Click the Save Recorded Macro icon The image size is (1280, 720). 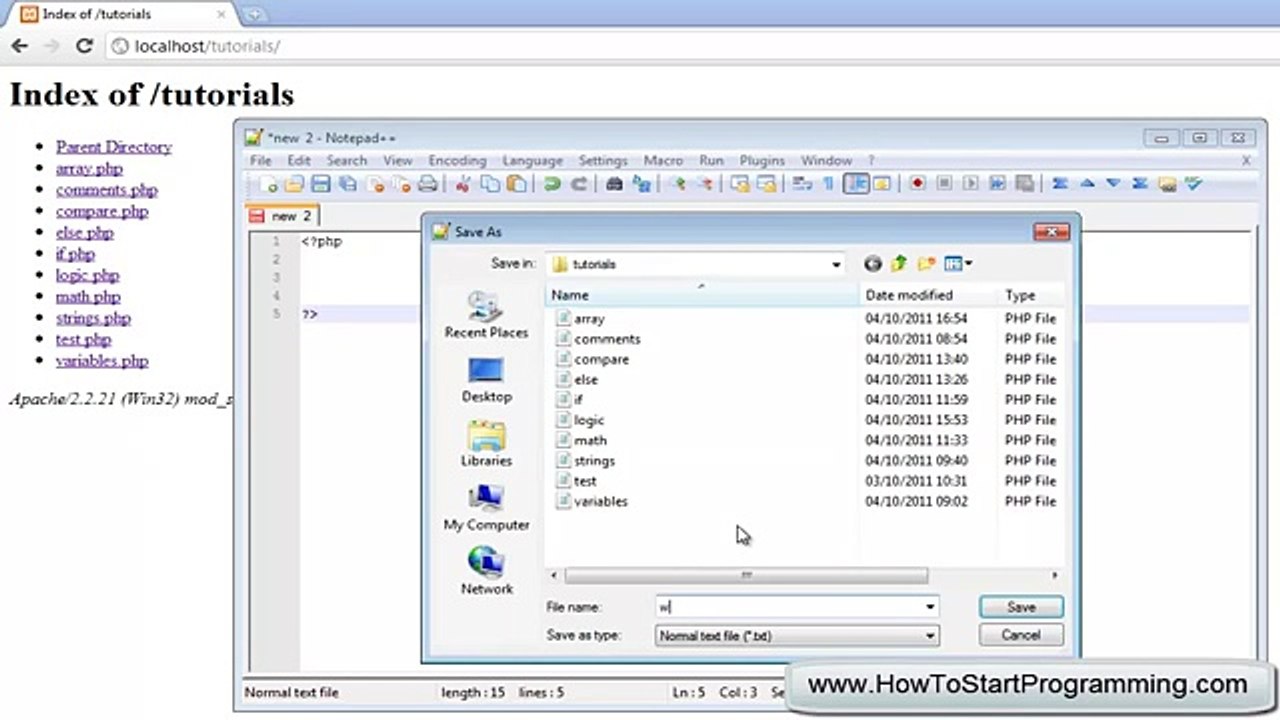[x=1025, y=184]
